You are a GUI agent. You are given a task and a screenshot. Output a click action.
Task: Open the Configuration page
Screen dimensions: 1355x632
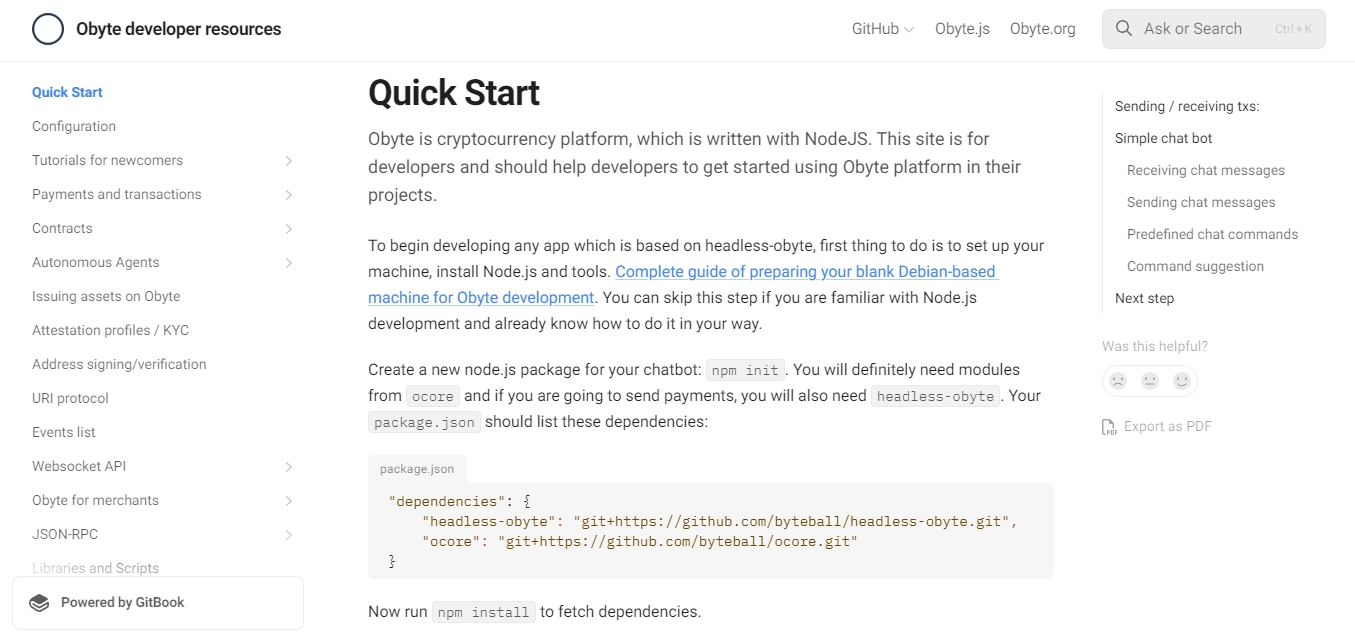(x=74, y=126)
